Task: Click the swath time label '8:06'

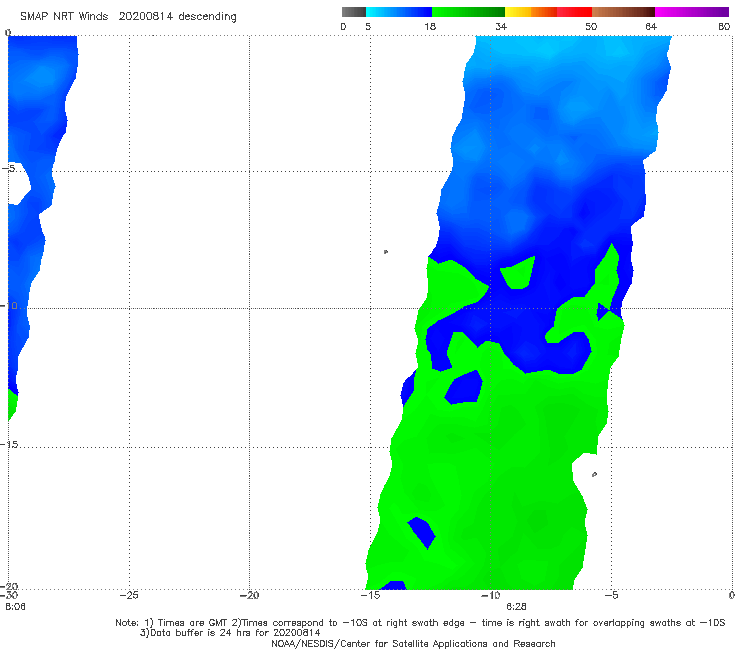Action: click(15, 606)
